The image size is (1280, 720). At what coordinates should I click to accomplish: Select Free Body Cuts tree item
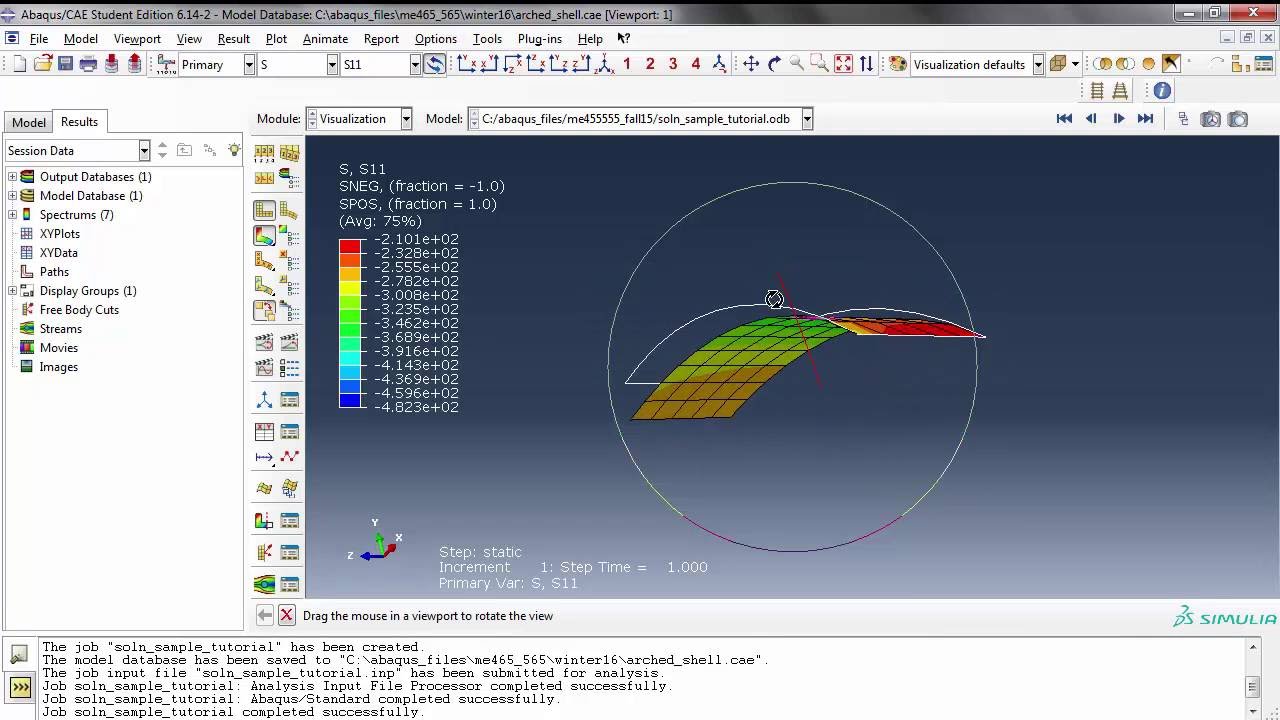click(79, 310)
